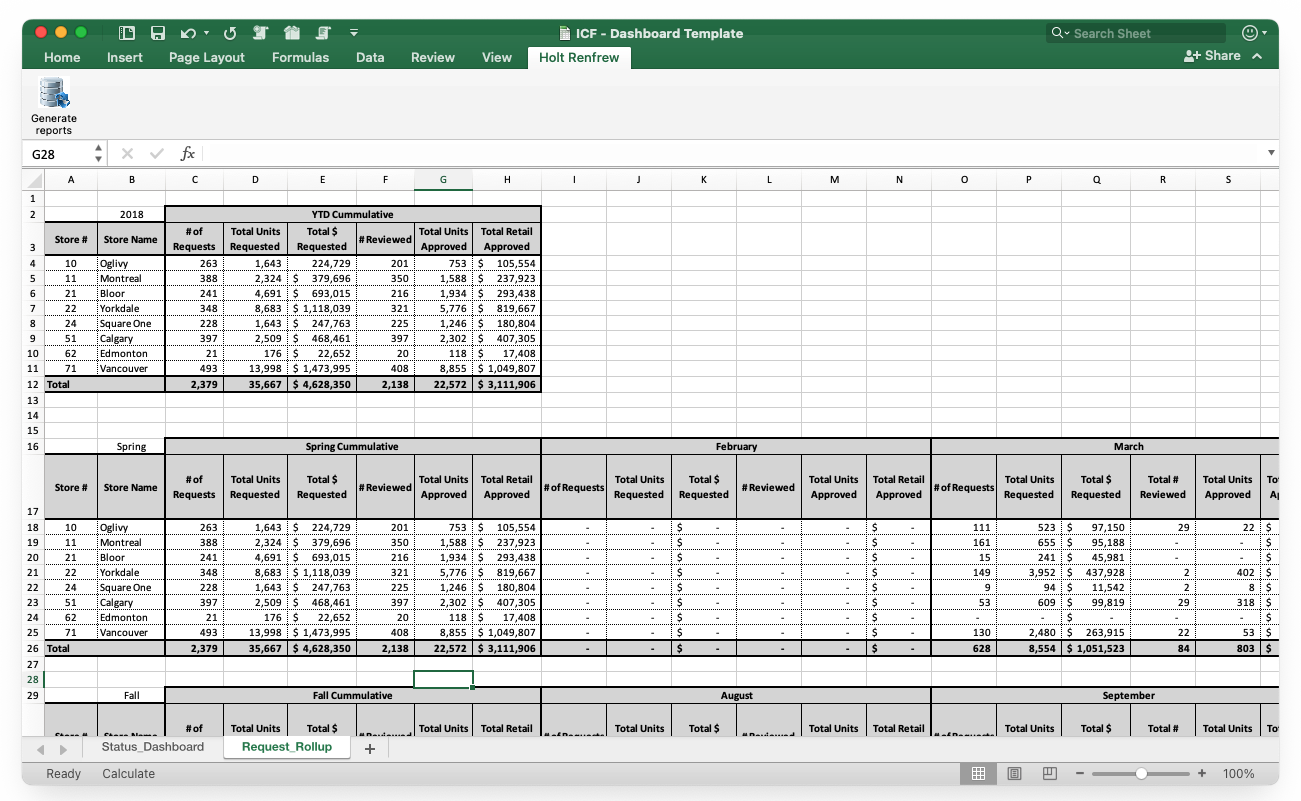1301x801 pixels.
Task: Open the Data ribbon tab
Action: [370, 57]
